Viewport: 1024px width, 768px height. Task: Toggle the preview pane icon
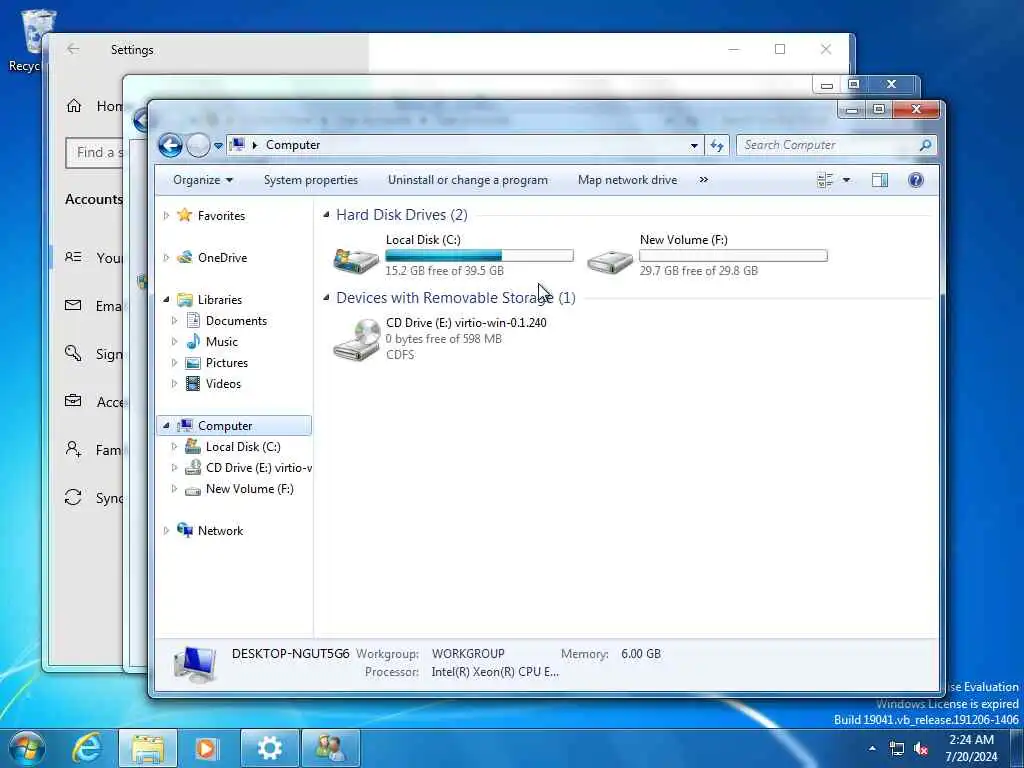point(880,180)
